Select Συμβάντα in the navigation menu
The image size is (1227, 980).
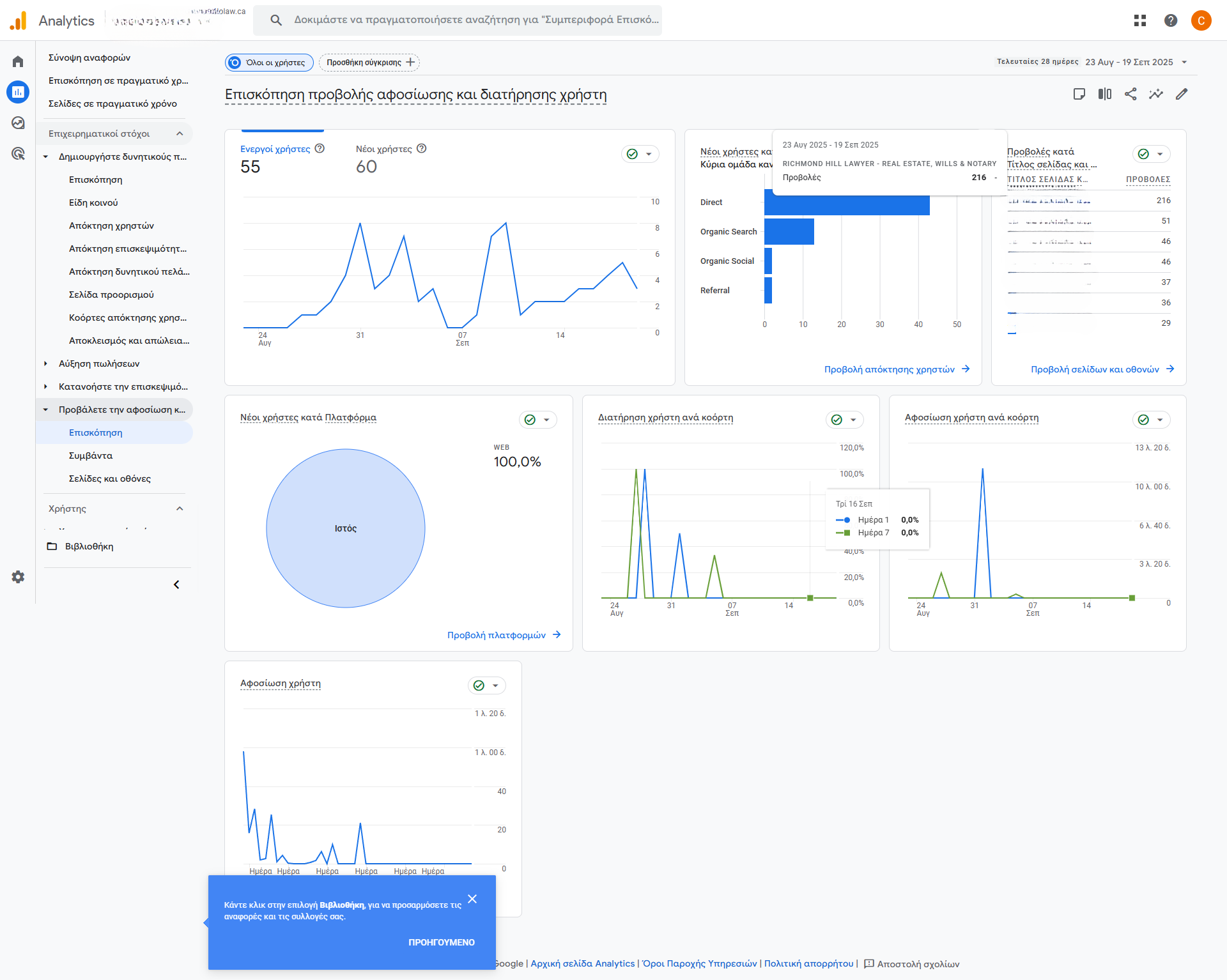(90, 455)
